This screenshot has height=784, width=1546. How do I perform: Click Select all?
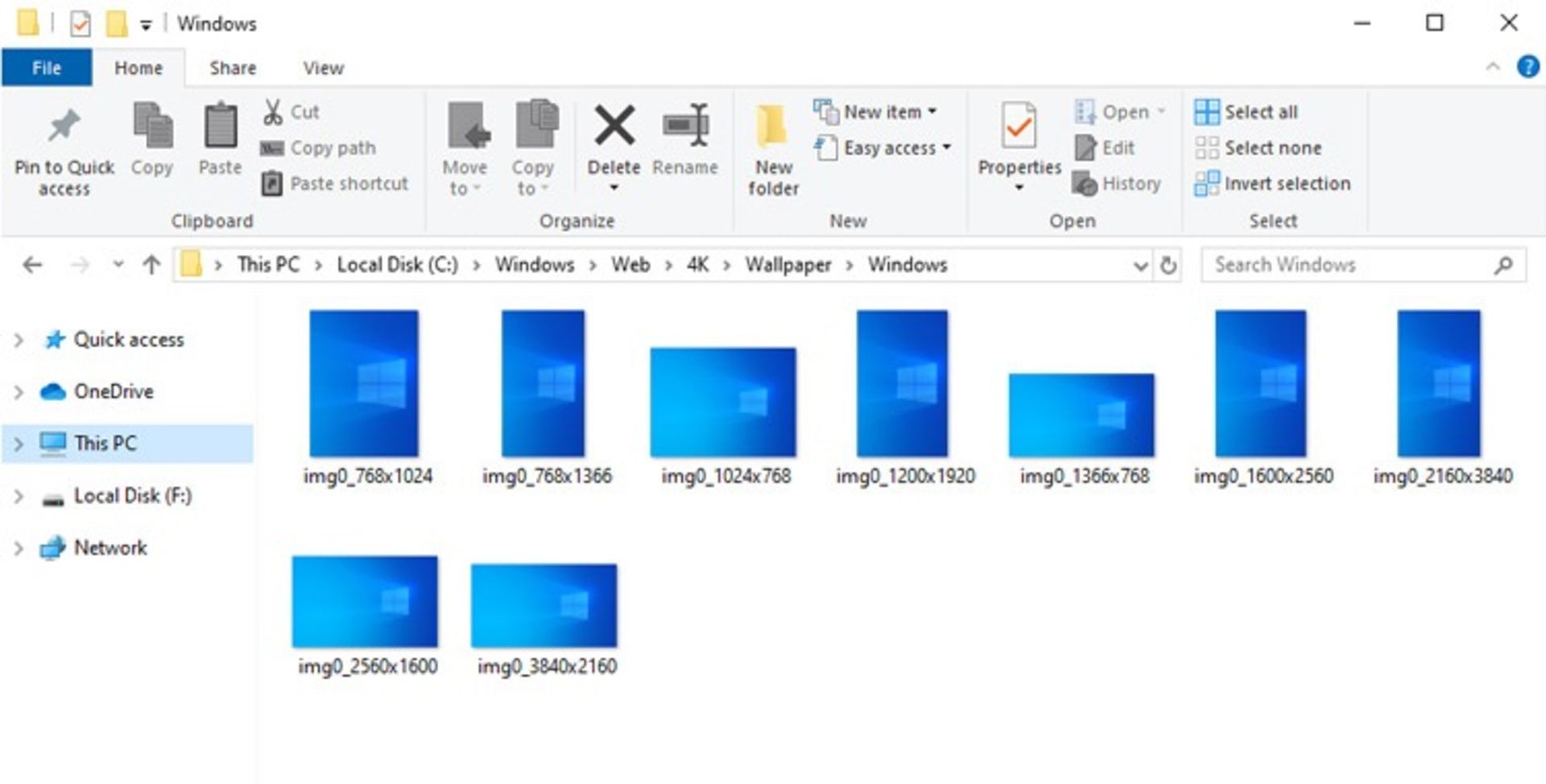click(1246, 112)
